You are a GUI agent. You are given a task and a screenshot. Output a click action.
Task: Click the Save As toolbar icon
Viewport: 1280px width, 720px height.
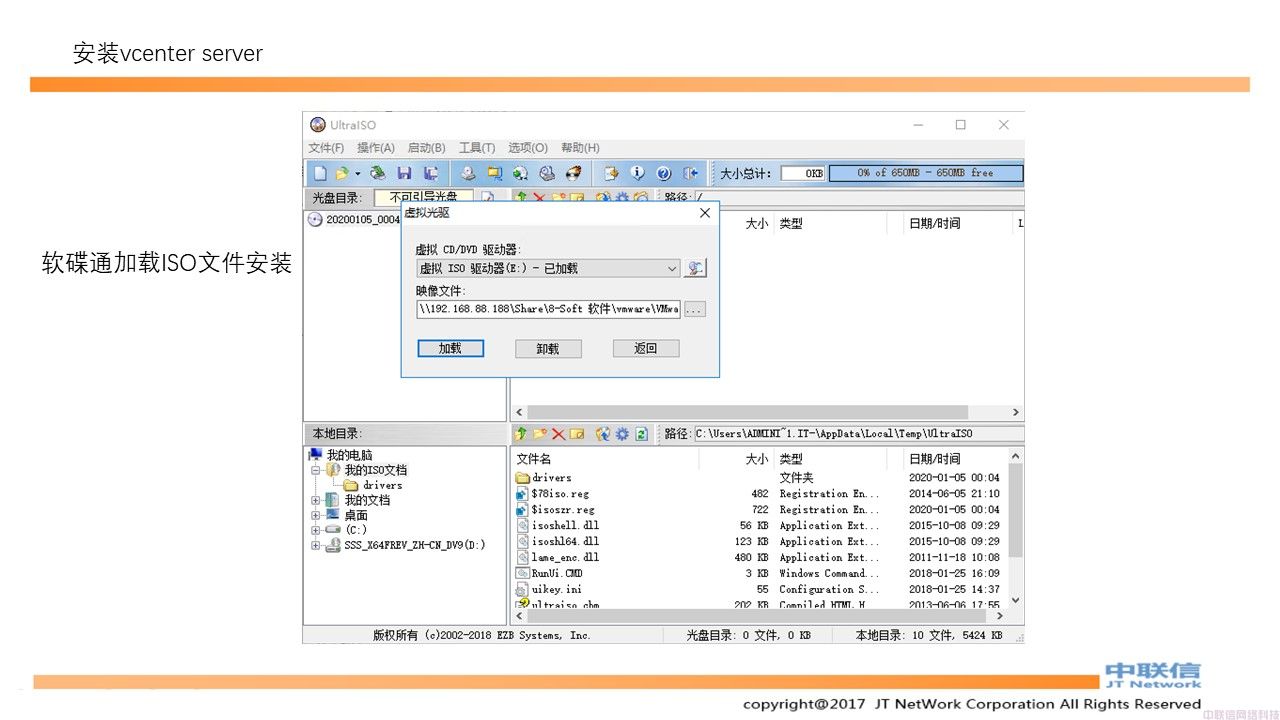[x=431, y=173]
